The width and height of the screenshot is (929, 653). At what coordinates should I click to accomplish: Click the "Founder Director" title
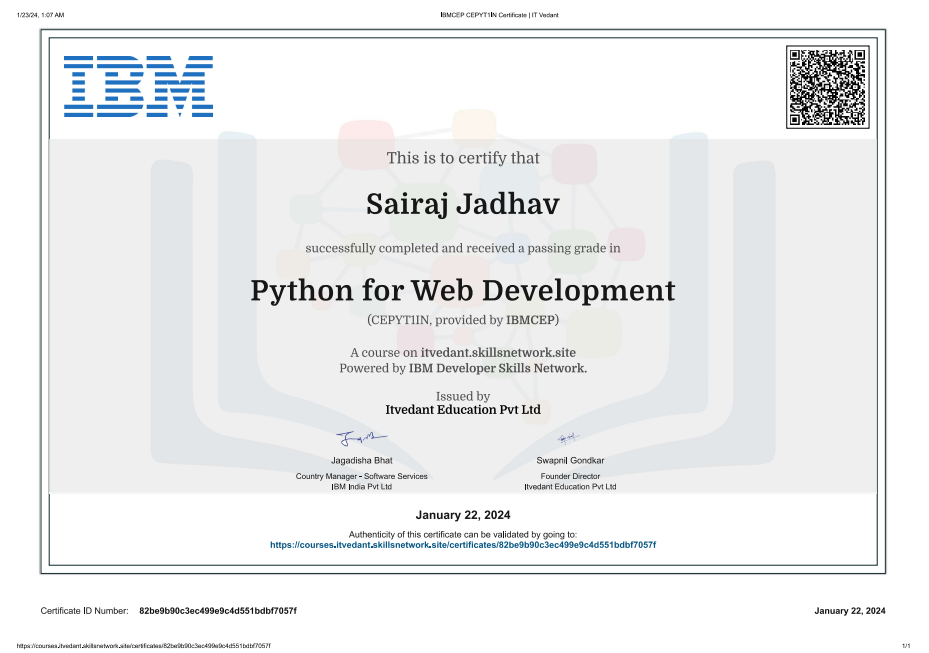pyautogui.click(x=570, y=476)
